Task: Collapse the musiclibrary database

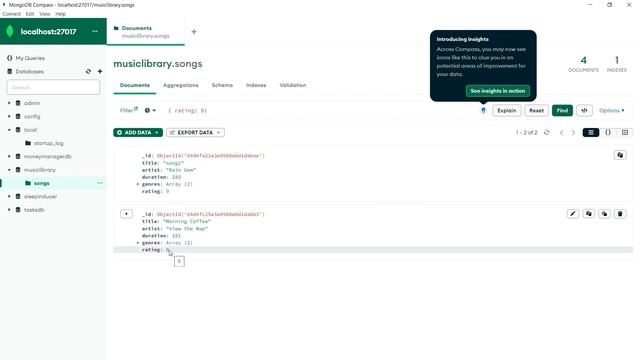Action: coord(9,170)
